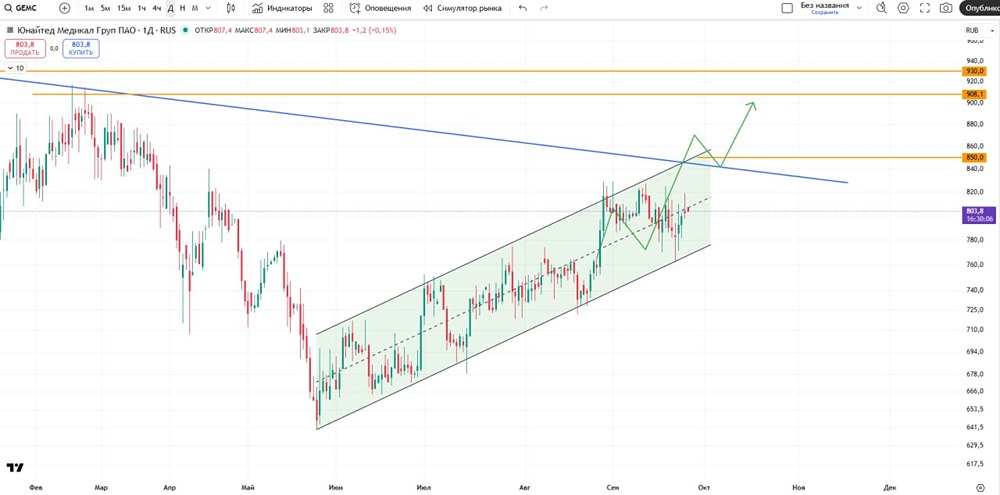Switch chart to fullscreen mode
Viewport: 1000px width, 495px height.
coord(925,8)
